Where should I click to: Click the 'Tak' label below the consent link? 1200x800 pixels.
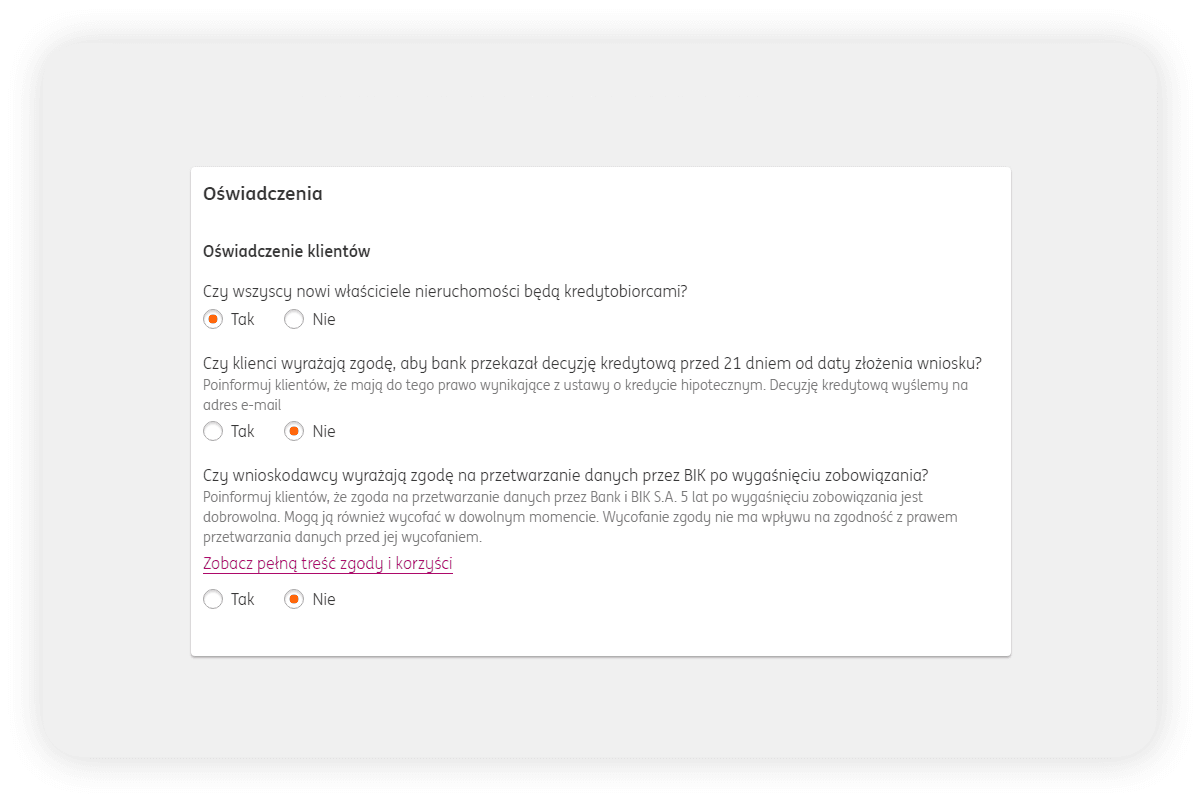click(x=243, y=600)
